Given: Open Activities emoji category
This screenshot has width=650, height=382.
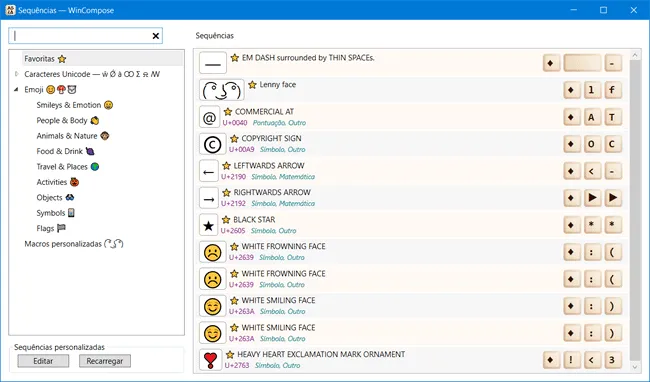Looking at the screenshot, I should pyautogui.click(x=58, y=182).
